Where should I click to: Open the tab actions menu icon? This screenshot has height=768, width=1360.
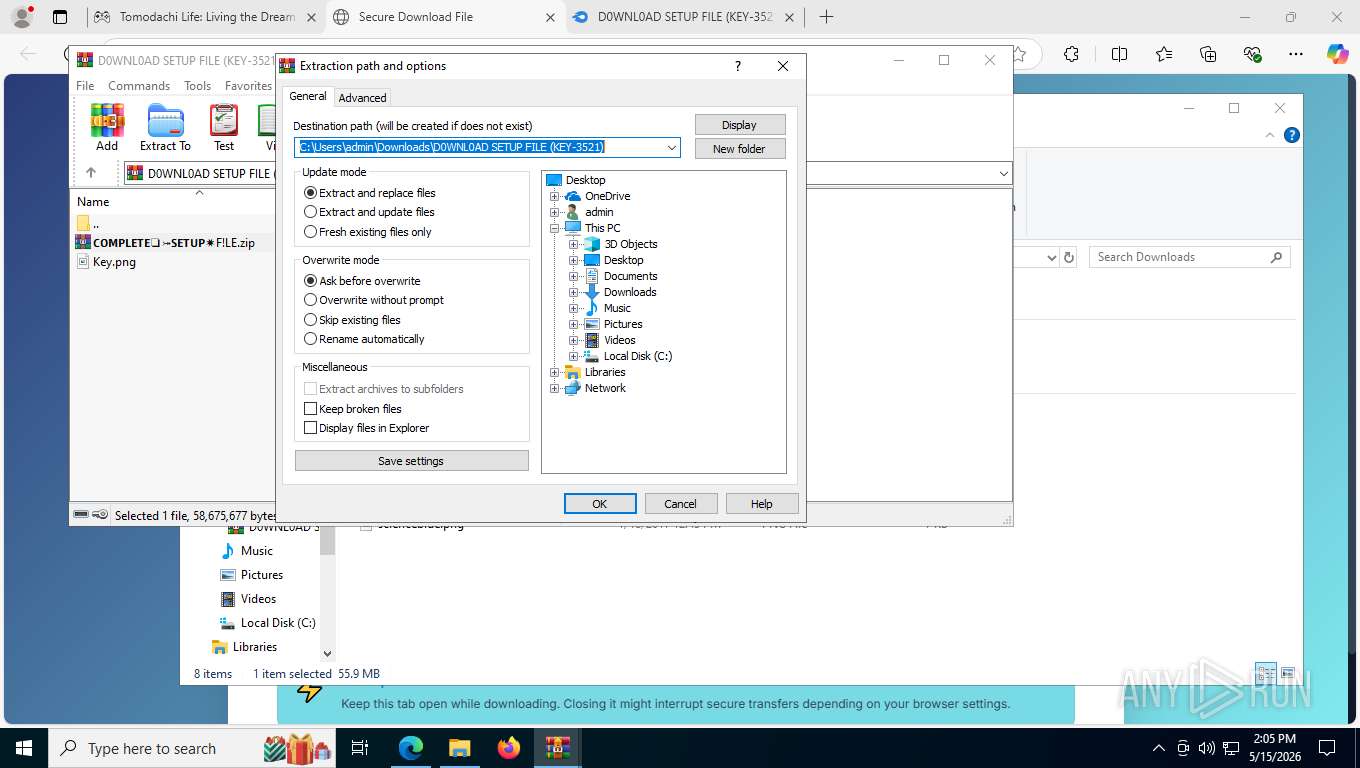click(x=60, y=17)
